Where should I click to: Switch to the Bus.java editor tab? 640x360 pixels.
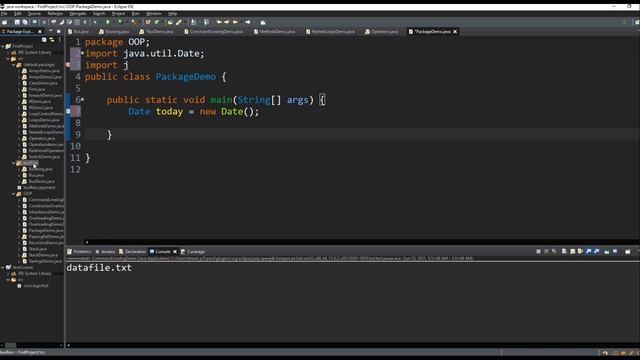(x=79, y=31)
